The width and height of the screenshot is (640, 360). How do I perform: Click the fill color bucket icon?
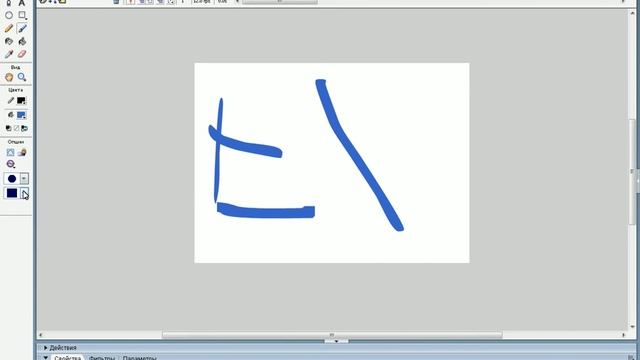11,115
